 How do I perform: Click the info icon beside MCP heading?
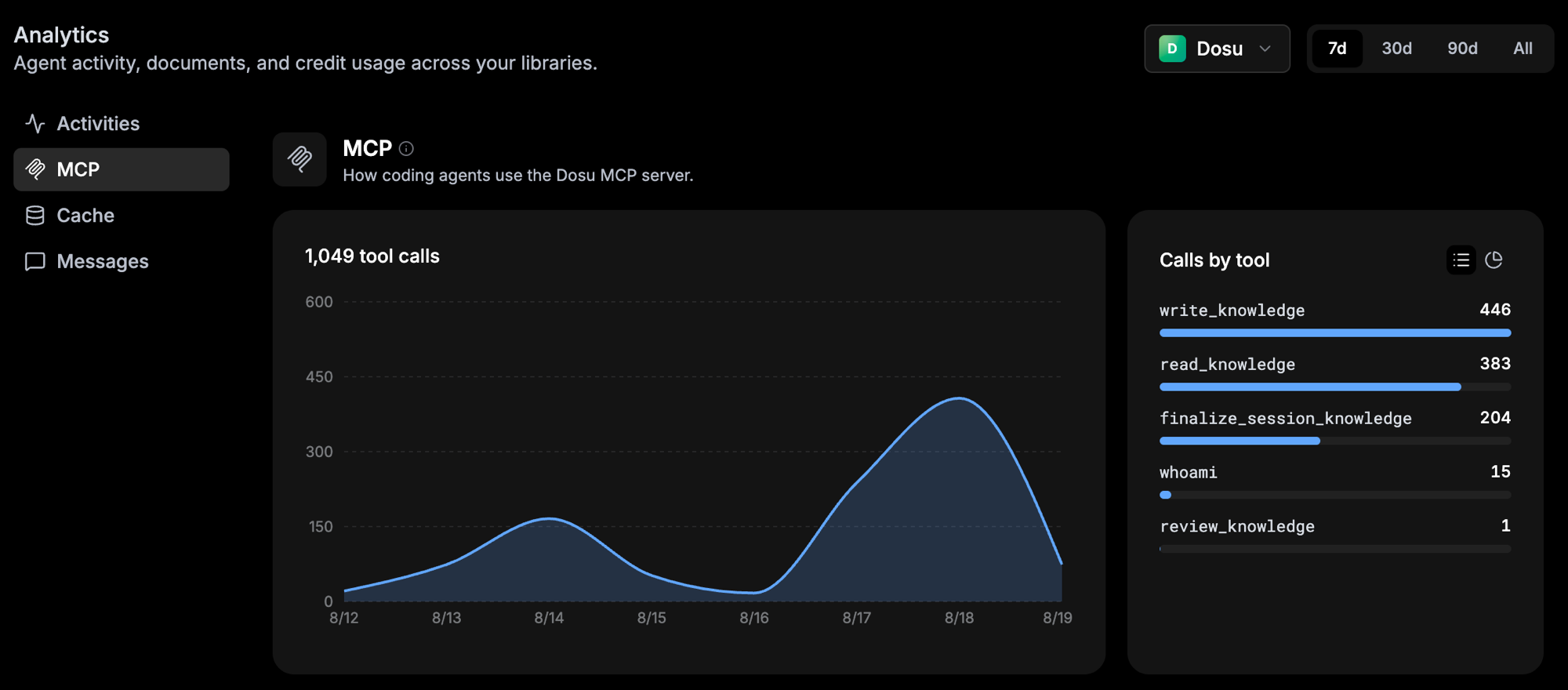(x=406, y=148)
